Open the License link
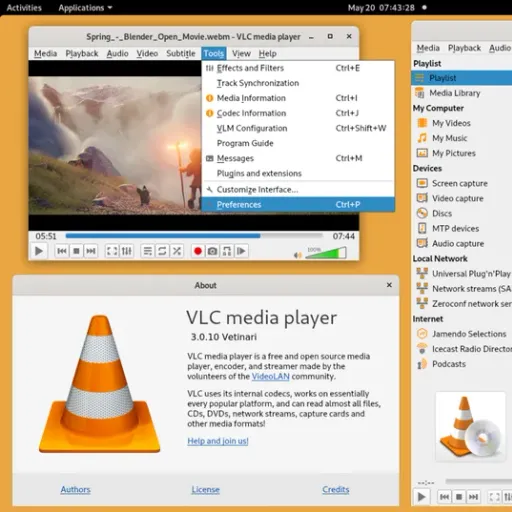Viewport: 512px width, 512px height. [x=206, y=489]
